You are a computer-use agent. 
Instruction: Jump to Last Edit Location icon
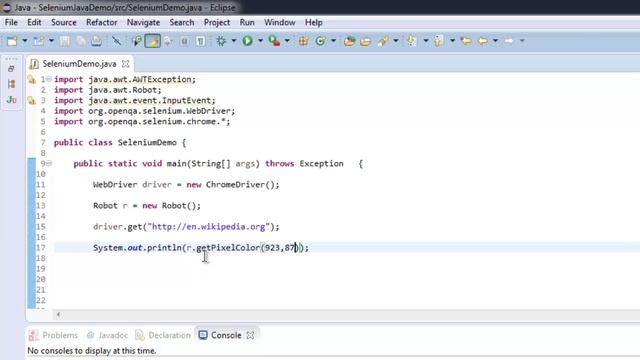click(x=466, y=41)
